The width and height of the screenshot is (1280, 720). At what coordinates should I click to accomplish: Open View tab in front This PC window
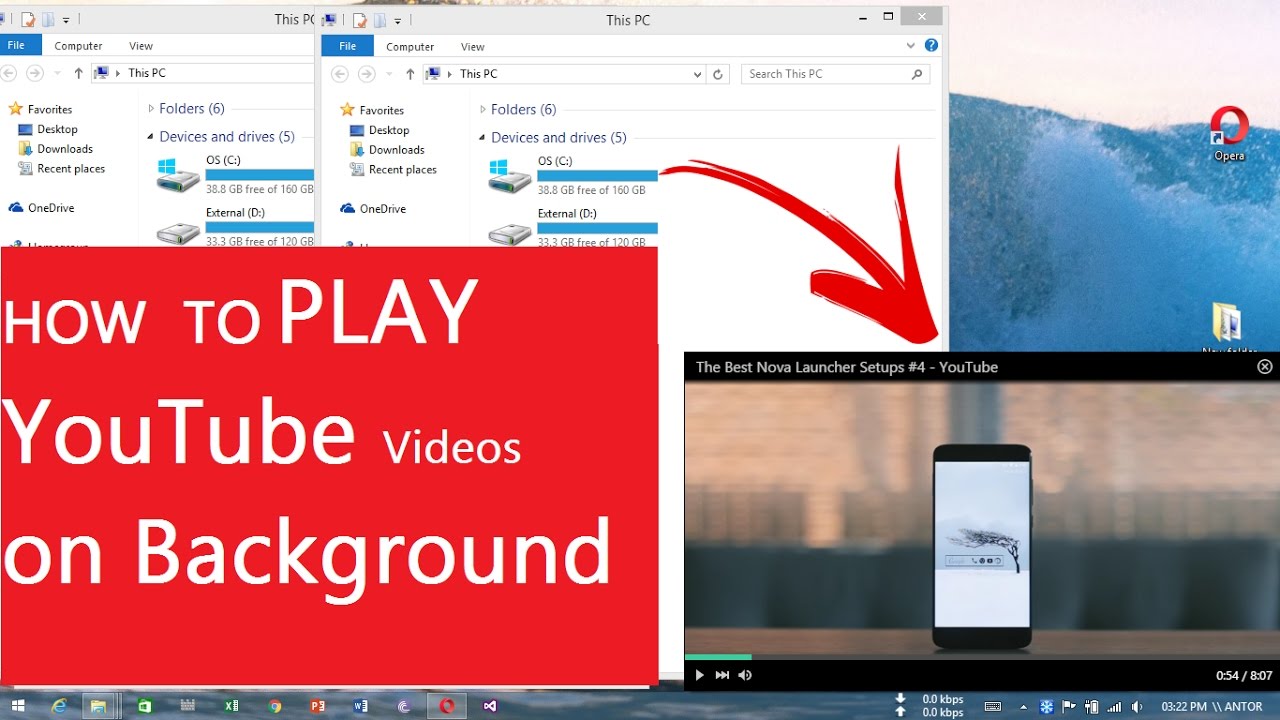(473, 46)
